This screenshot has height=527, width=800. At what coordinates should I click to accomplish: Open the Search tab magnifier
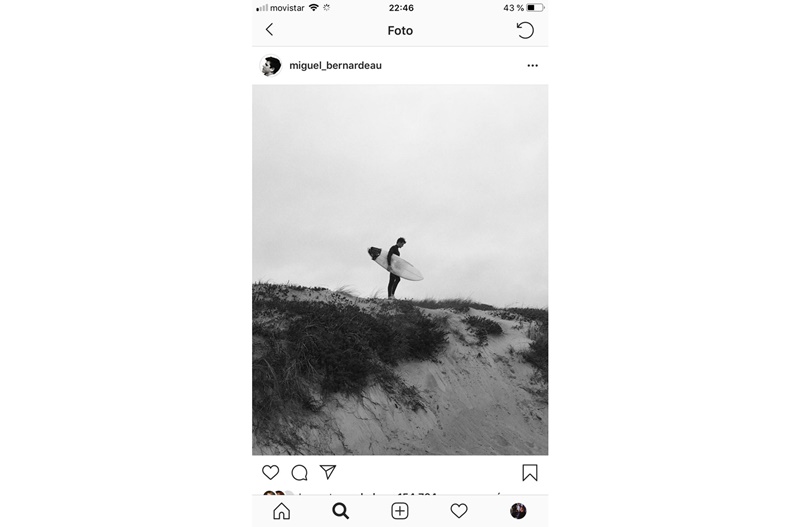(x=340, y=511)
